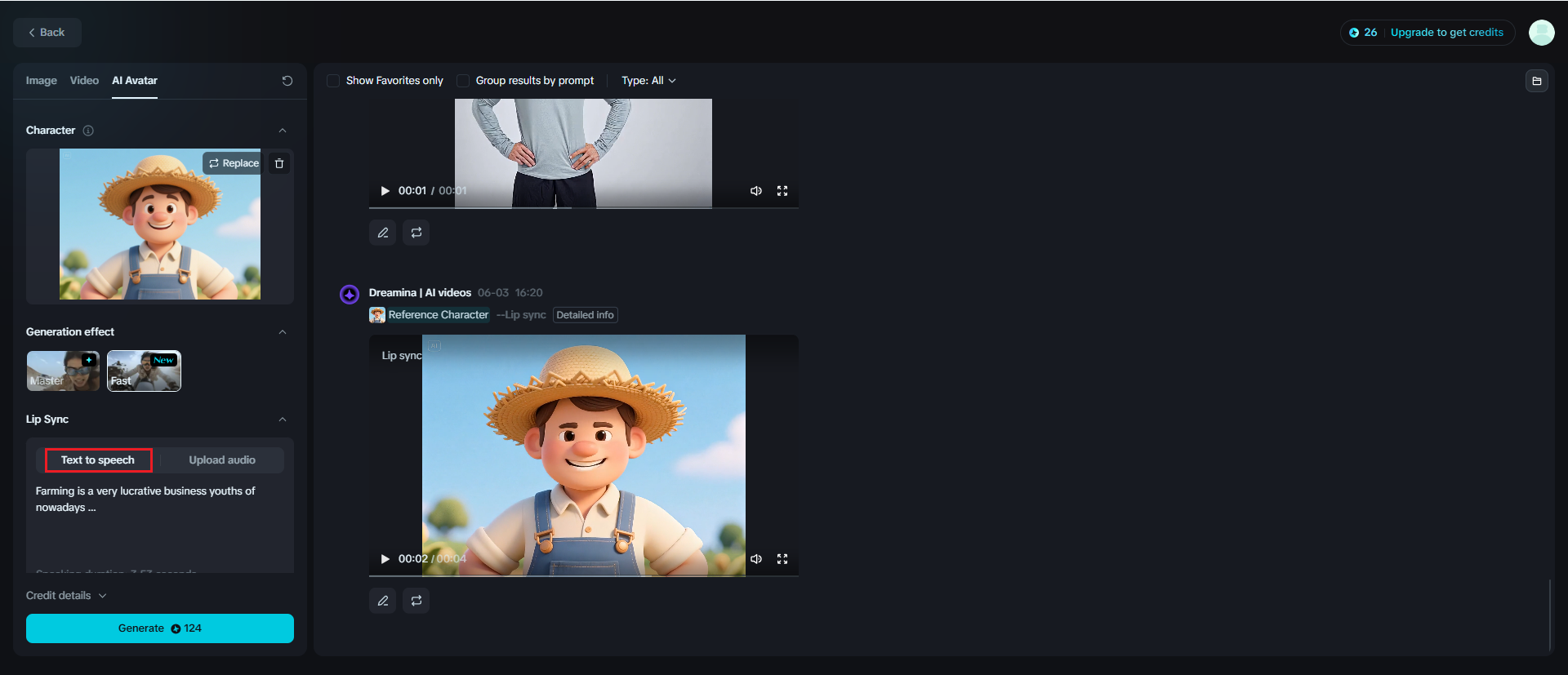Click the 'Dreamina | AI videos' title

[x=420, y=293]
